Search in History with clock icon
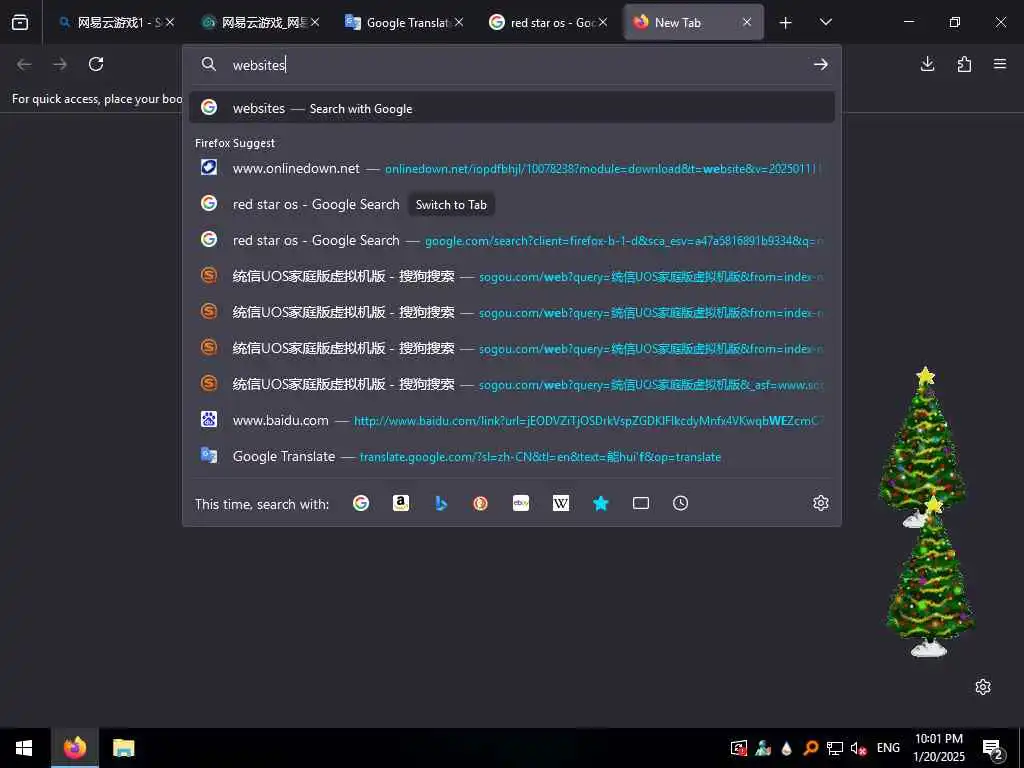Viewport: 1024px width, 768px height. [x=680, y=503]
